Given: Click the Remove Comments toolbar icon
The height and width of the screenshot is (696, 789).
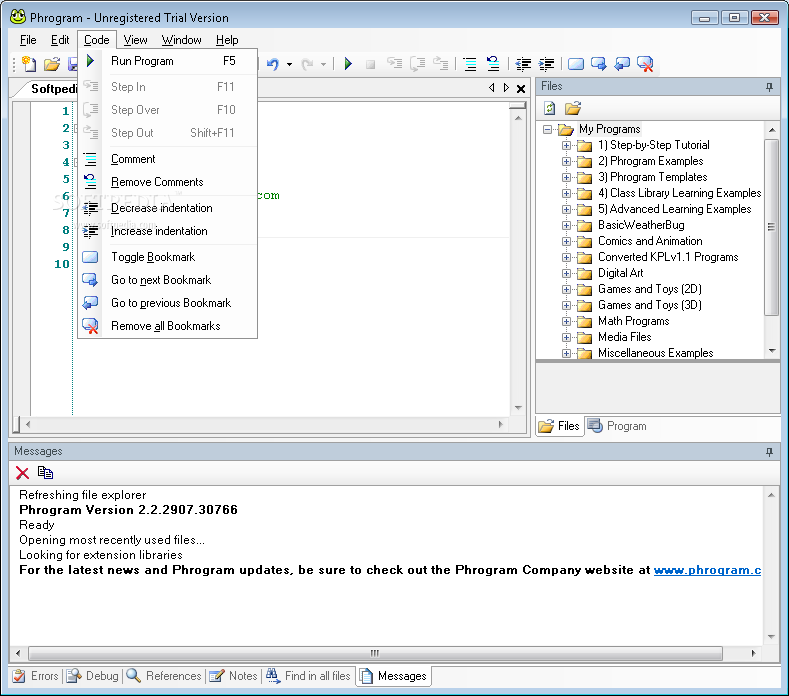Looking at the screenshot, I should pyautogui.click(x=493, y=63).
